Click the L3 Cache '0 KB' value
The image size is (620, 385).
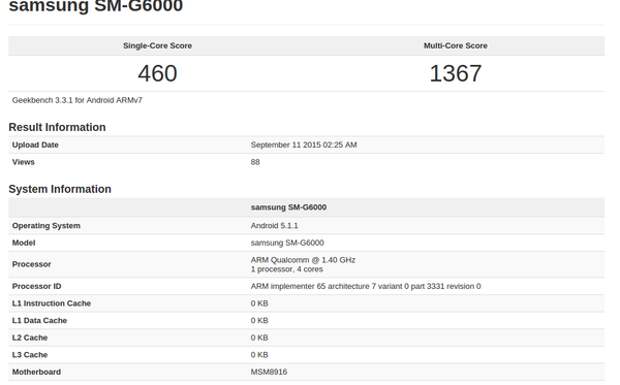click(x=259, y=355)
